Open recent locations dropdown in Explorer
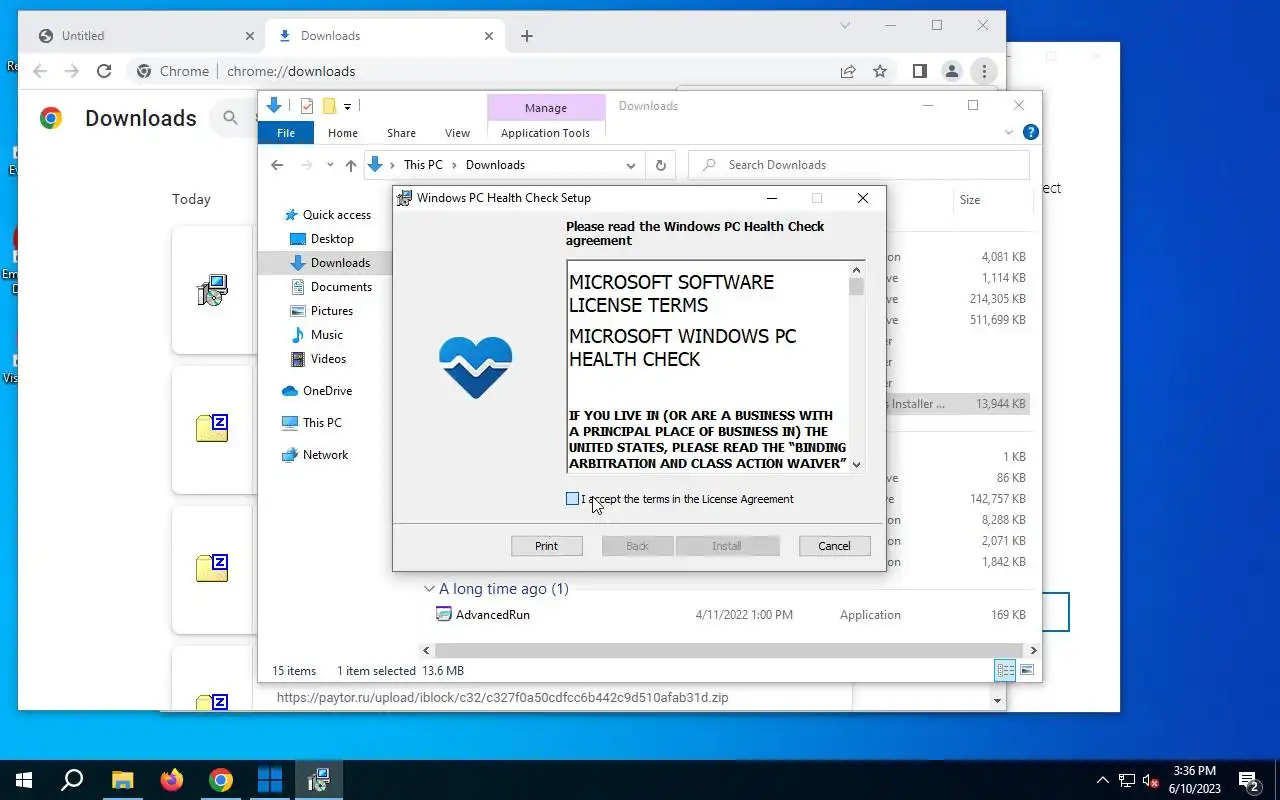 pos(330,165)
